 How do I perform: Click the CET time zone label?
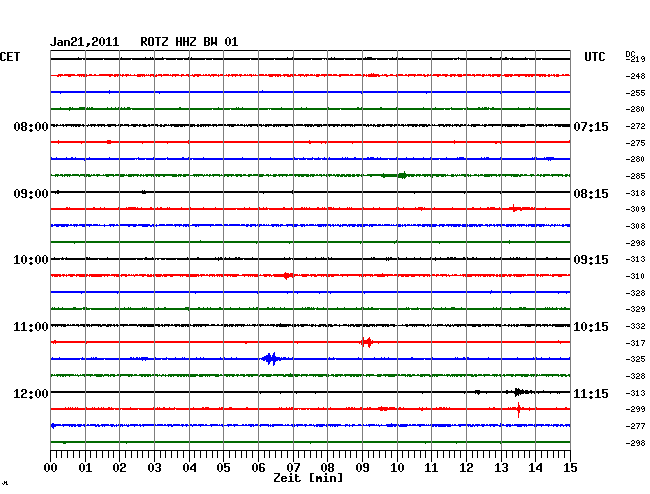10,57
